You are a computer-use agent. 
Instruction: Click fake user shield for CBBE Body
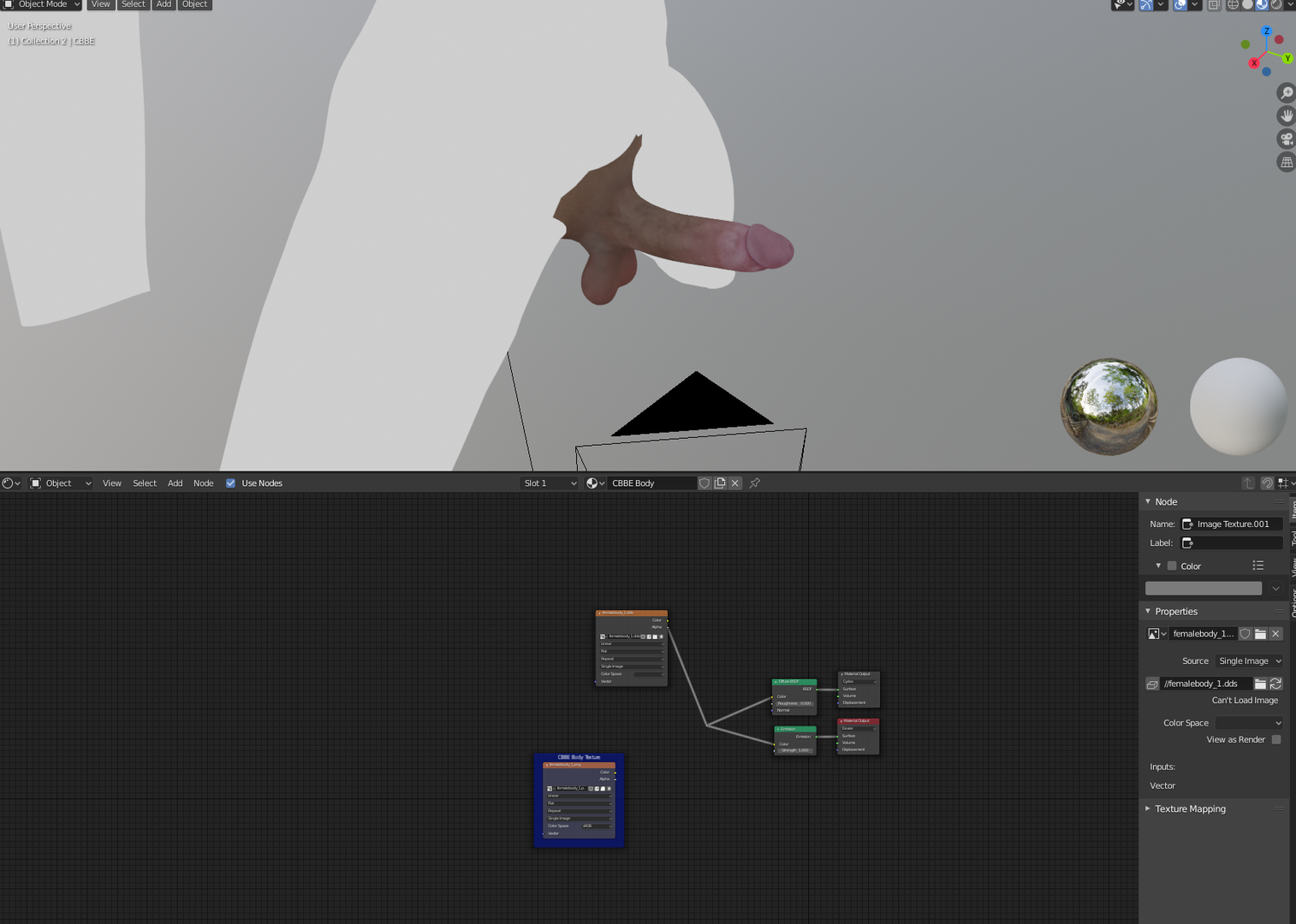704,483
